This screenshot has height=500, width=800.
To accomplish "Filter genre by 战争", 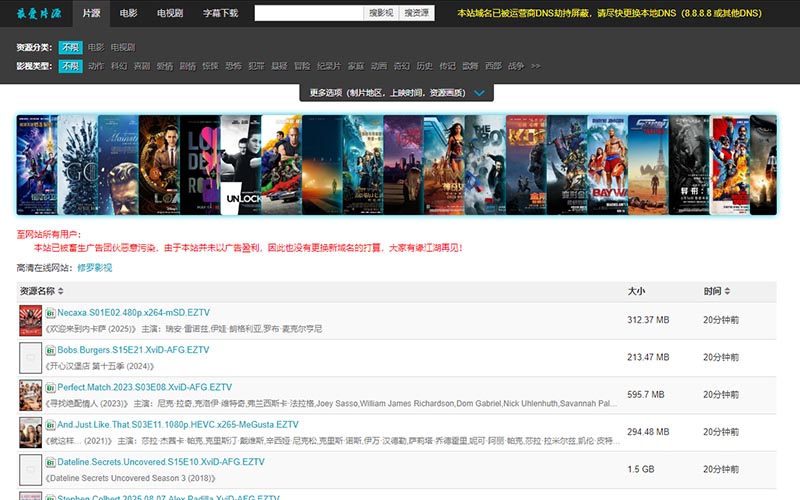I will 516,66.
